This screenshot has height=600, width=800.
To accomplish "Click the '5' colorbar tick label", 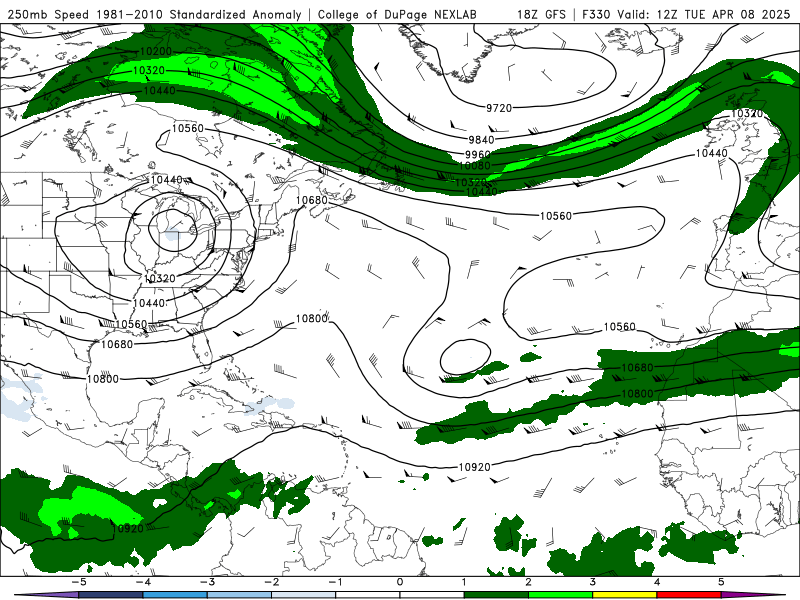I will point(721,582).
